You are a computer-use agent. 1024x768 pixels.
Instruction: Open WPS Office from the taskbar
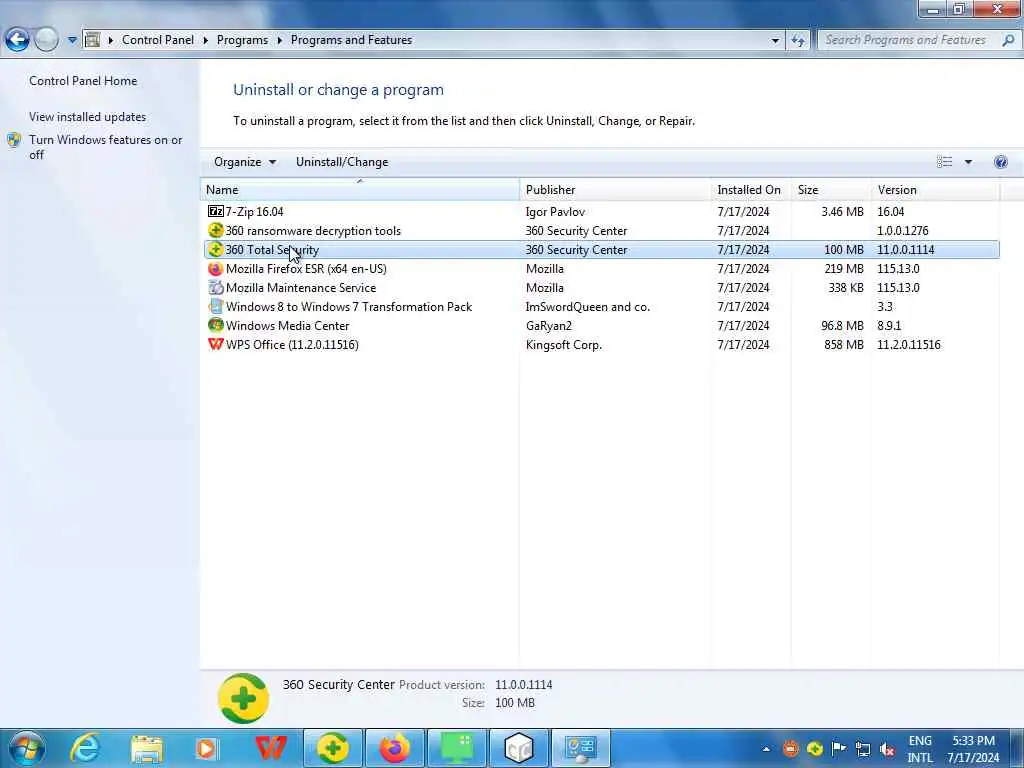point(270,748)
